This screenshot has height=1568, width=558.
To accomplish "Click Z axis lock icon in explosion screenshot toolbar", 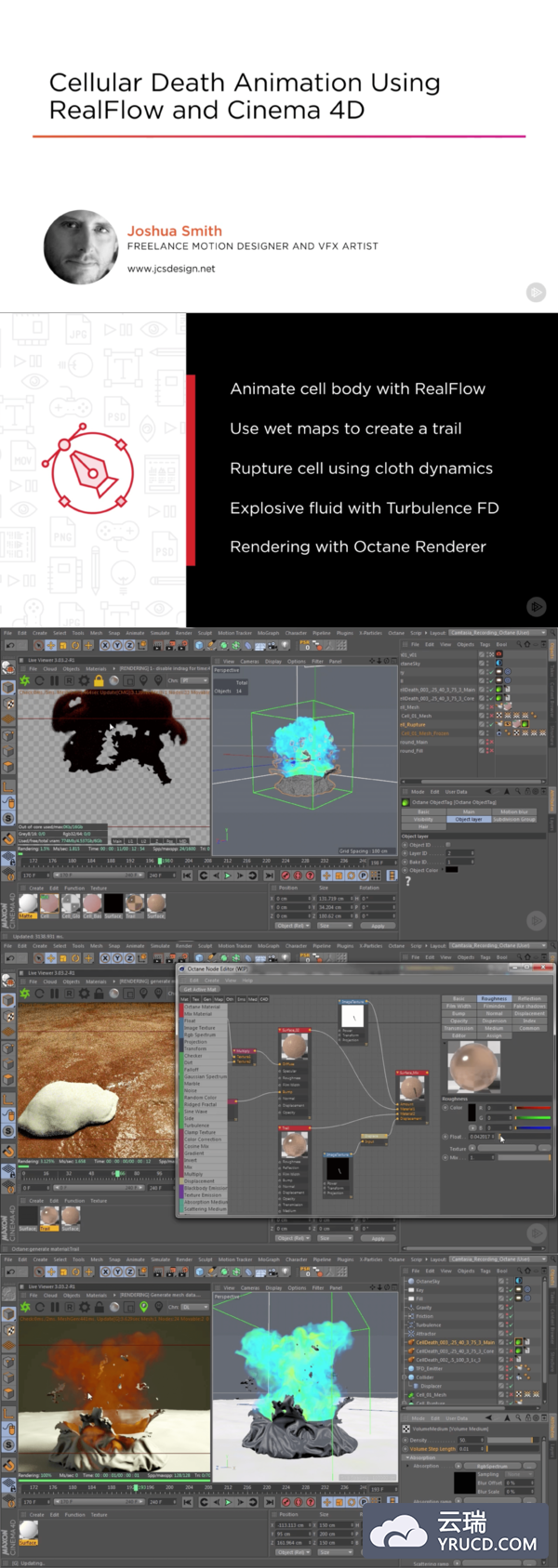I will point(129,1272).
